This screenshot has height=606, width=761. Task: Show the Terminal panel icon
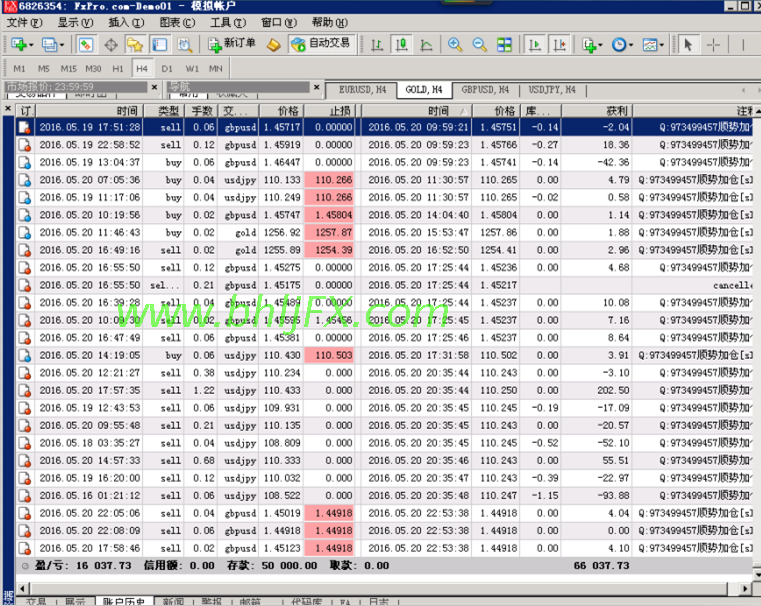[x=160, y=45]
